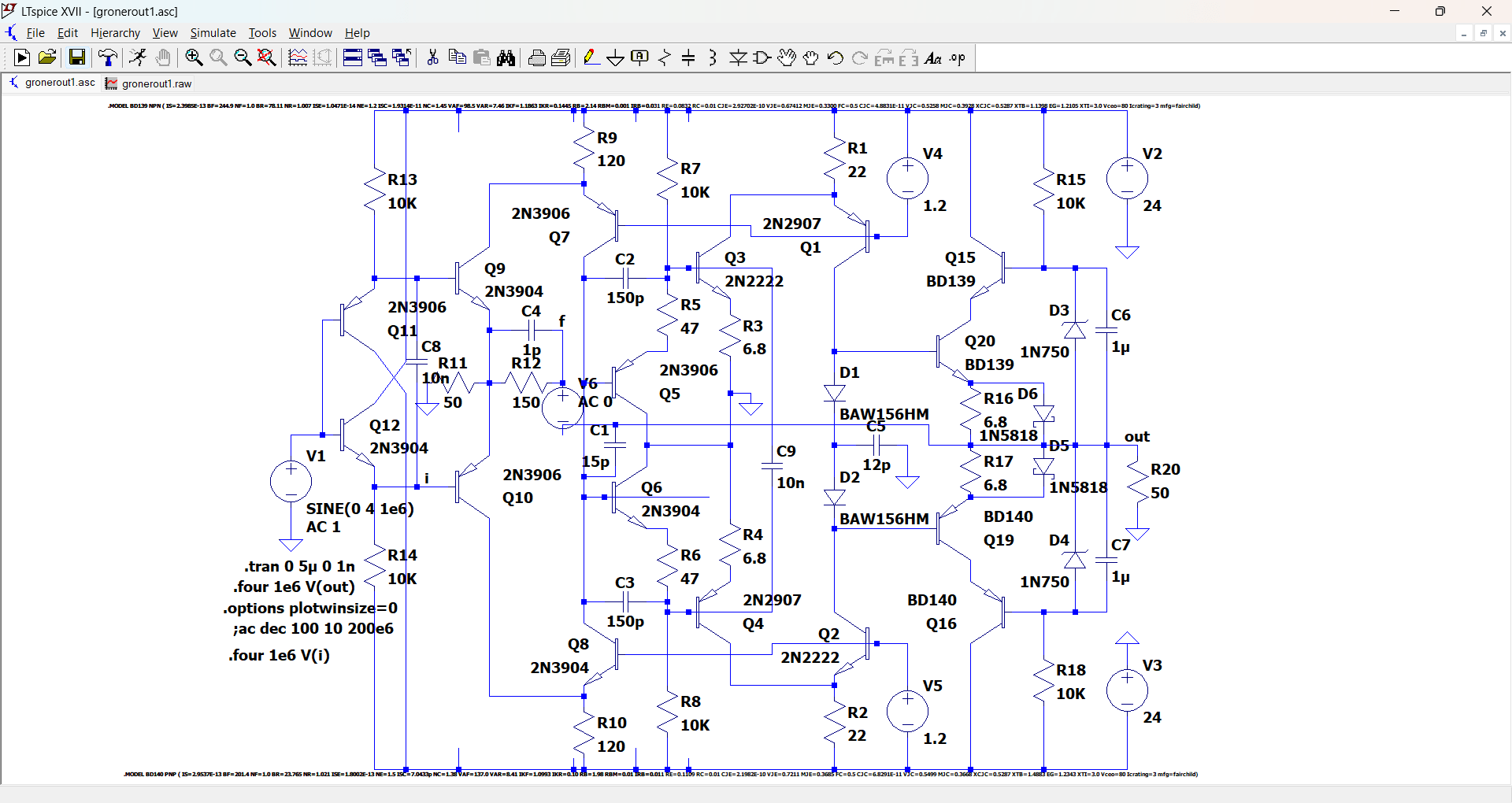Click the Autorange waveform plot icon
1512x803 pixels.
tap(298, 57)
